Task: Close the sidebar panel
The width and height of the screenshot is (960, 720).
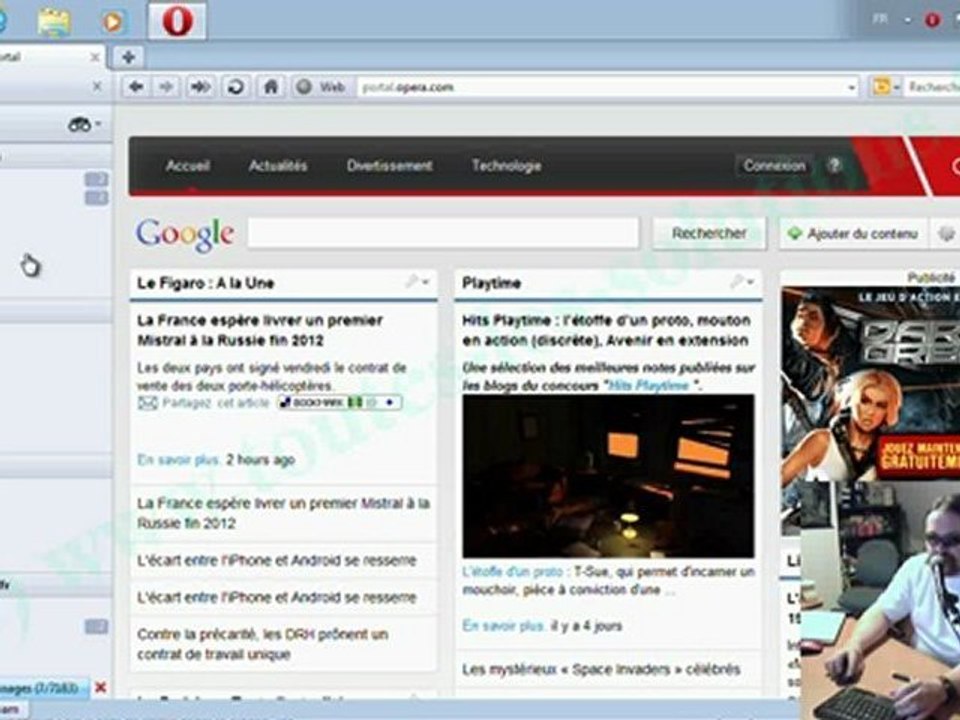Action: pyautogui.click(x=97, y=87)
